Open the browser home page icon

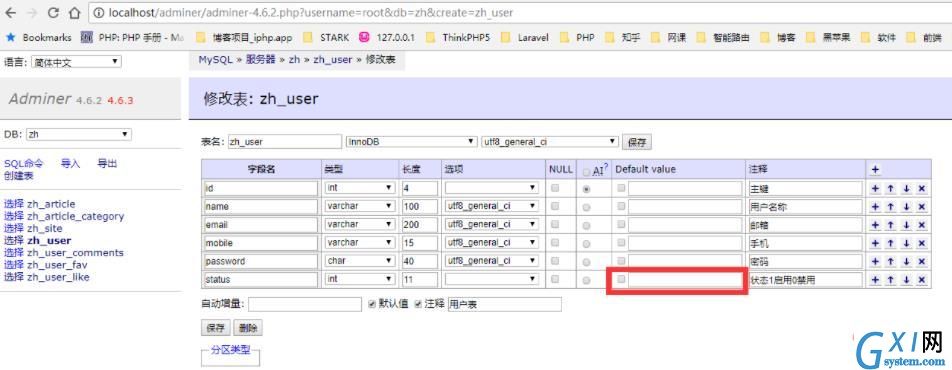pos(74,12)
